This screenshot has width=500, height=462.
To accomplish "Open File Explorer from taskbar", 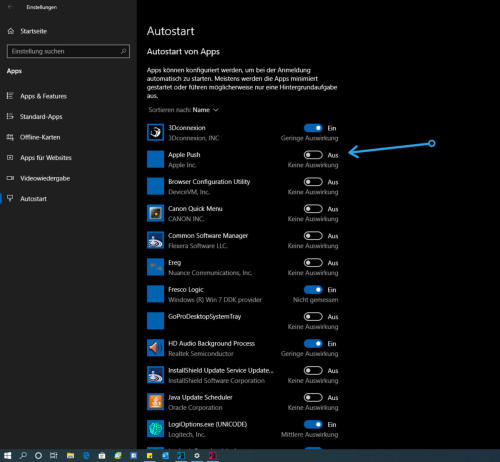I will (70, 455).
